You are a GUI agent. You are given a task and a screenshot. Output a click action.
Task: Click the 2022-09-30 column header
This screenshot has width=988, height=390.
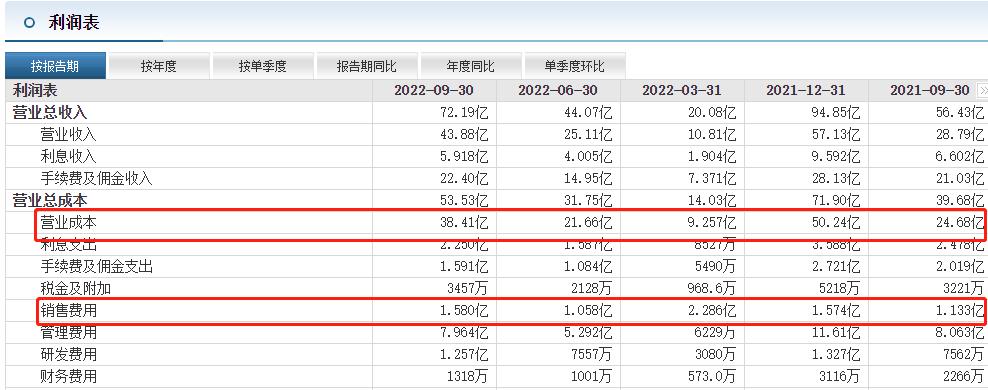[434, 91]
